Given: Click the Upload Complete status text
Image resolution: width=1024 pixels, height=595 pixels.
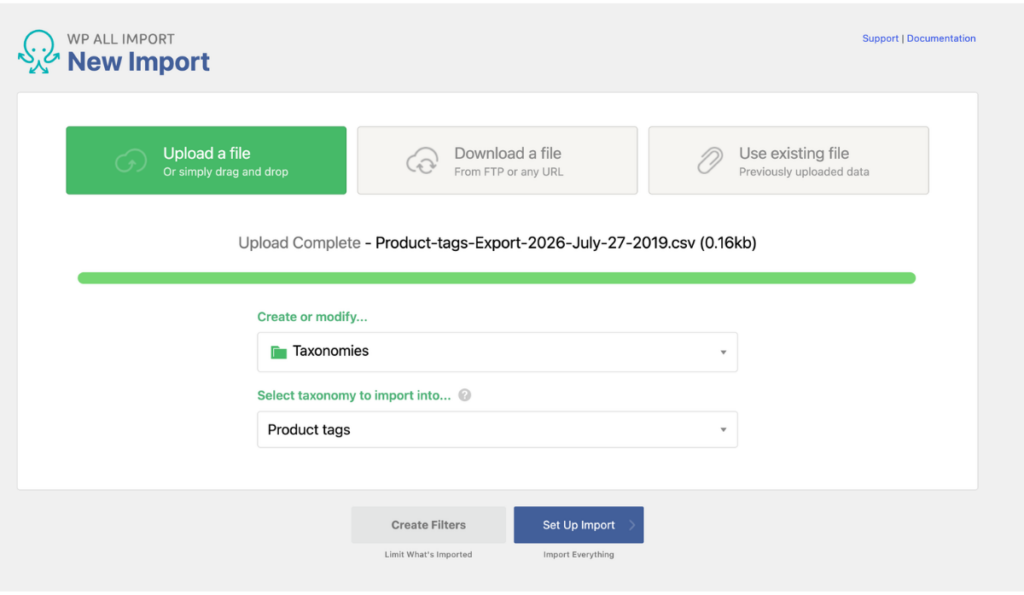Looking at the screenshot, I should 299,243.
